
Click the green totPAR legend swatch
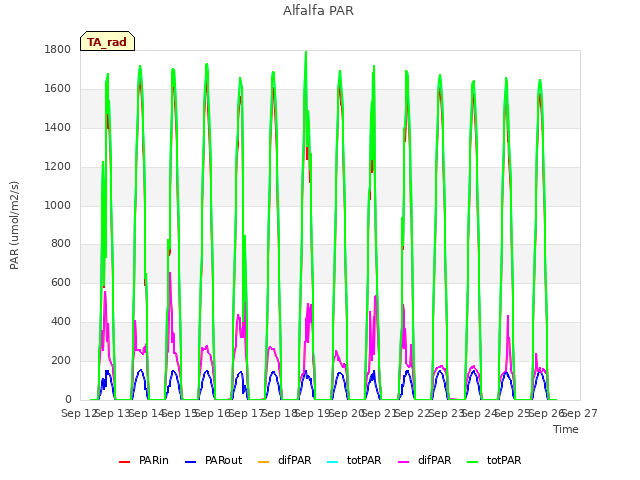(473, 462)
